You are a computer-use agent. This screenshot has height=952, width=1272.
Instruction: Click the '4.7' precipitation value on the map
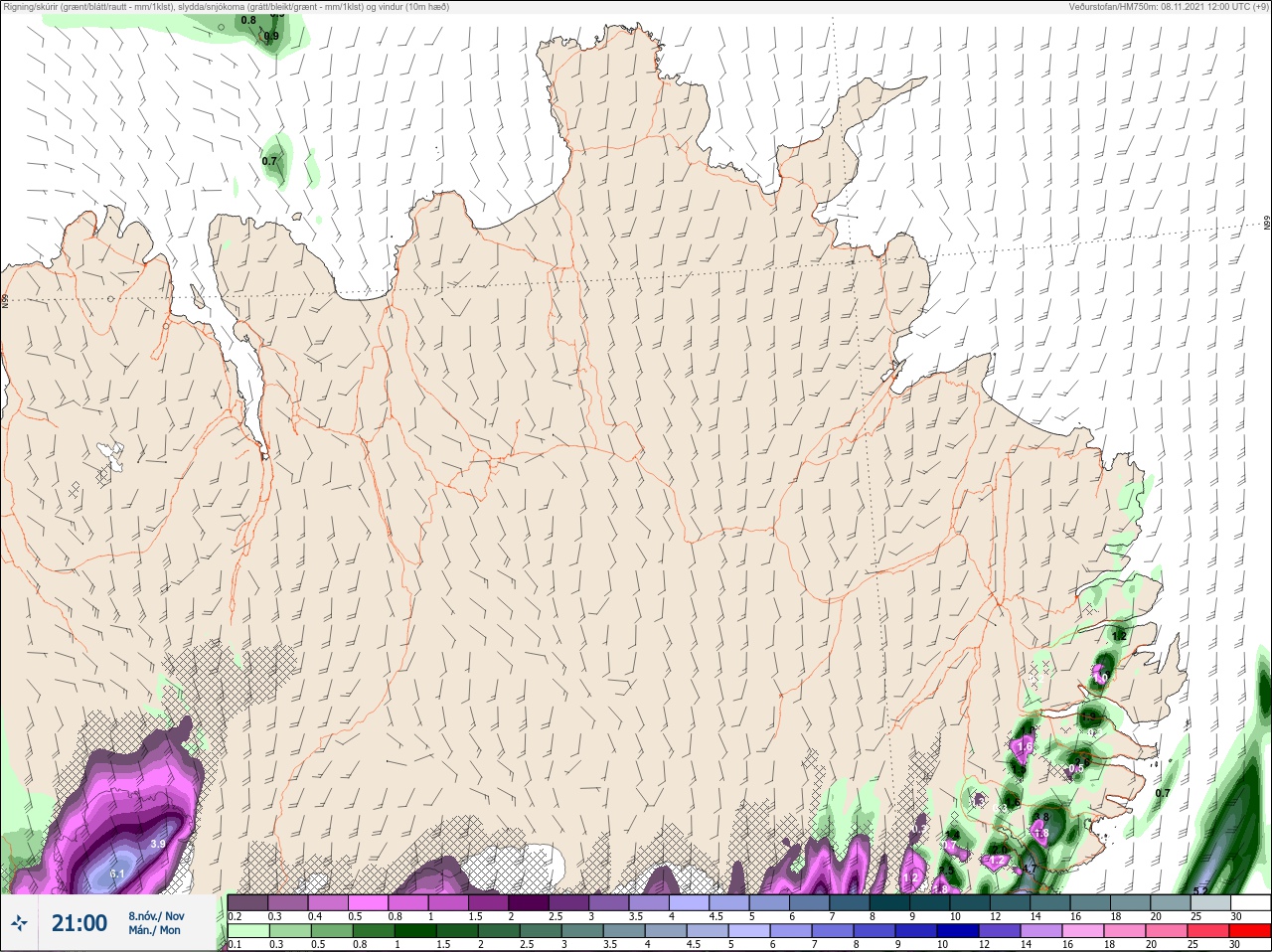point(1030,869)
